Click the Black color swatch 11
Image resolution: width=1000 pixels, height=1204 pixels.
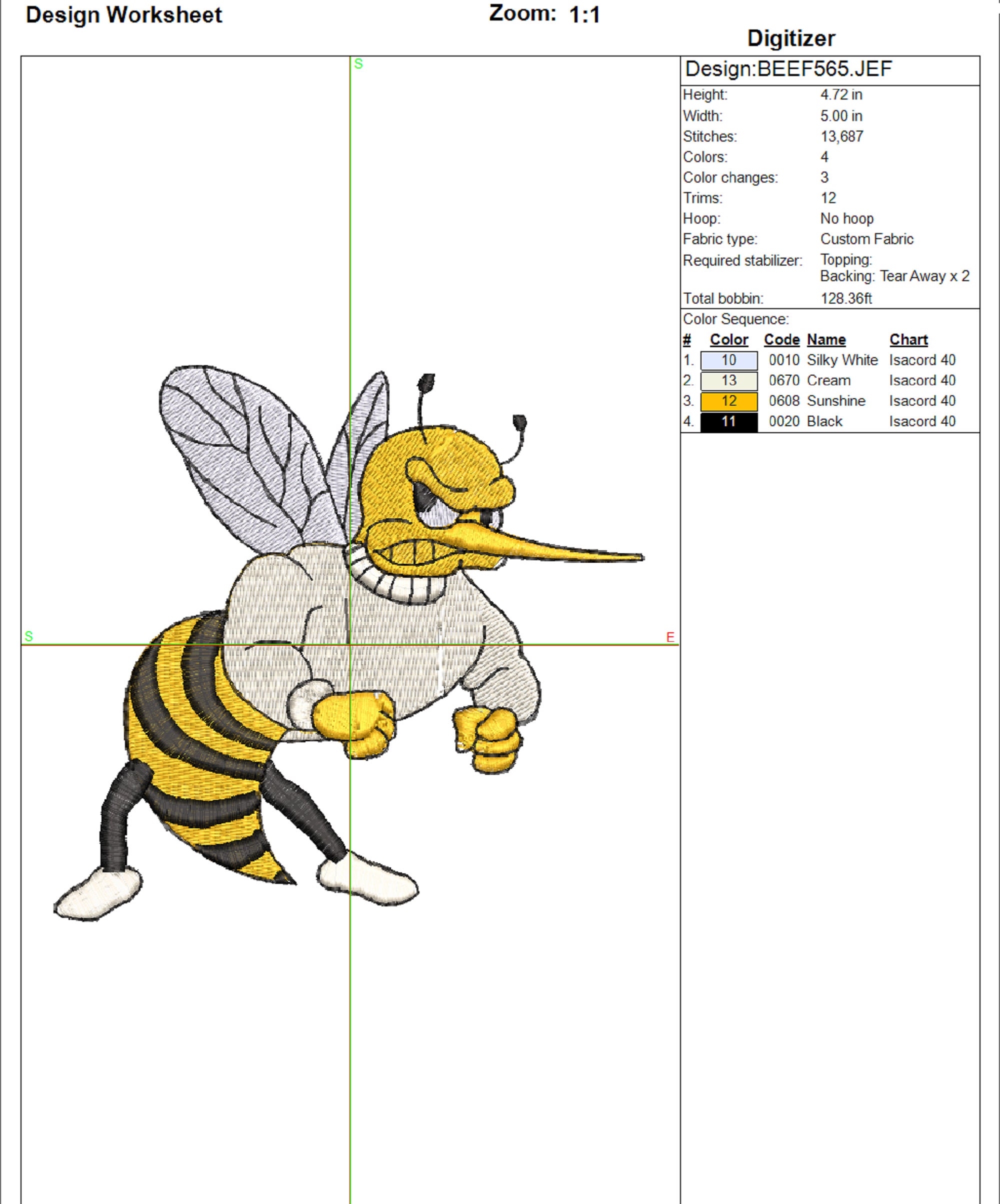(x=728, y=422)
